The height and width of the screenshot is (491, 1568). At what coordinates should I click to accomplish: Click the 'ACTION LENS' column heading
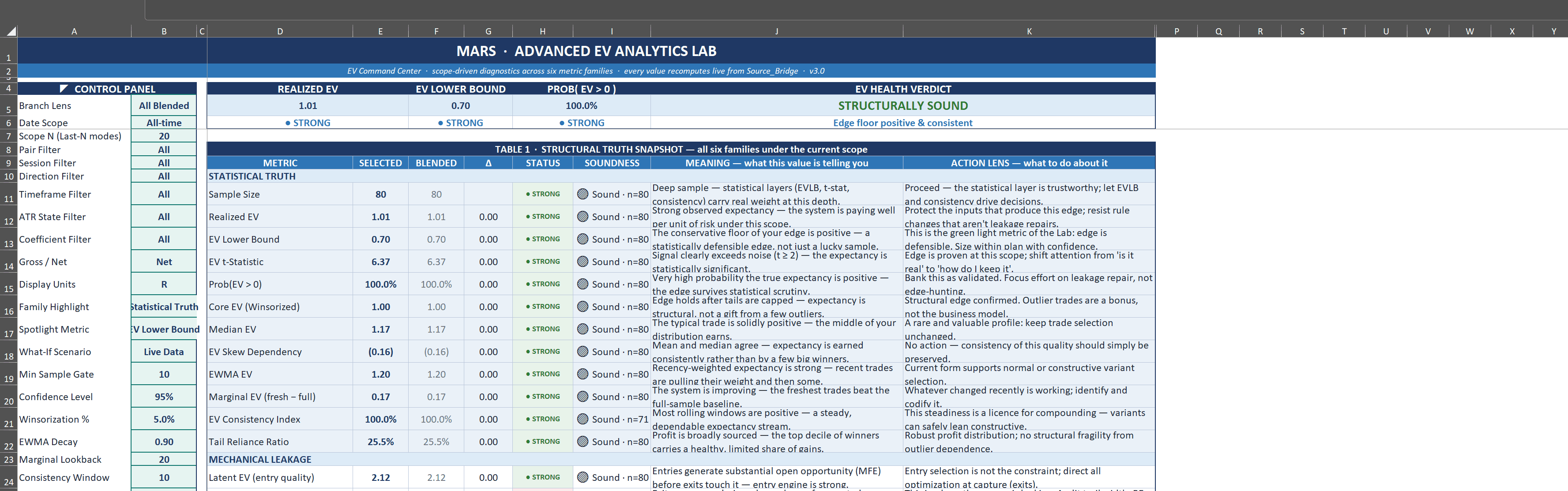pos(1029,163)
